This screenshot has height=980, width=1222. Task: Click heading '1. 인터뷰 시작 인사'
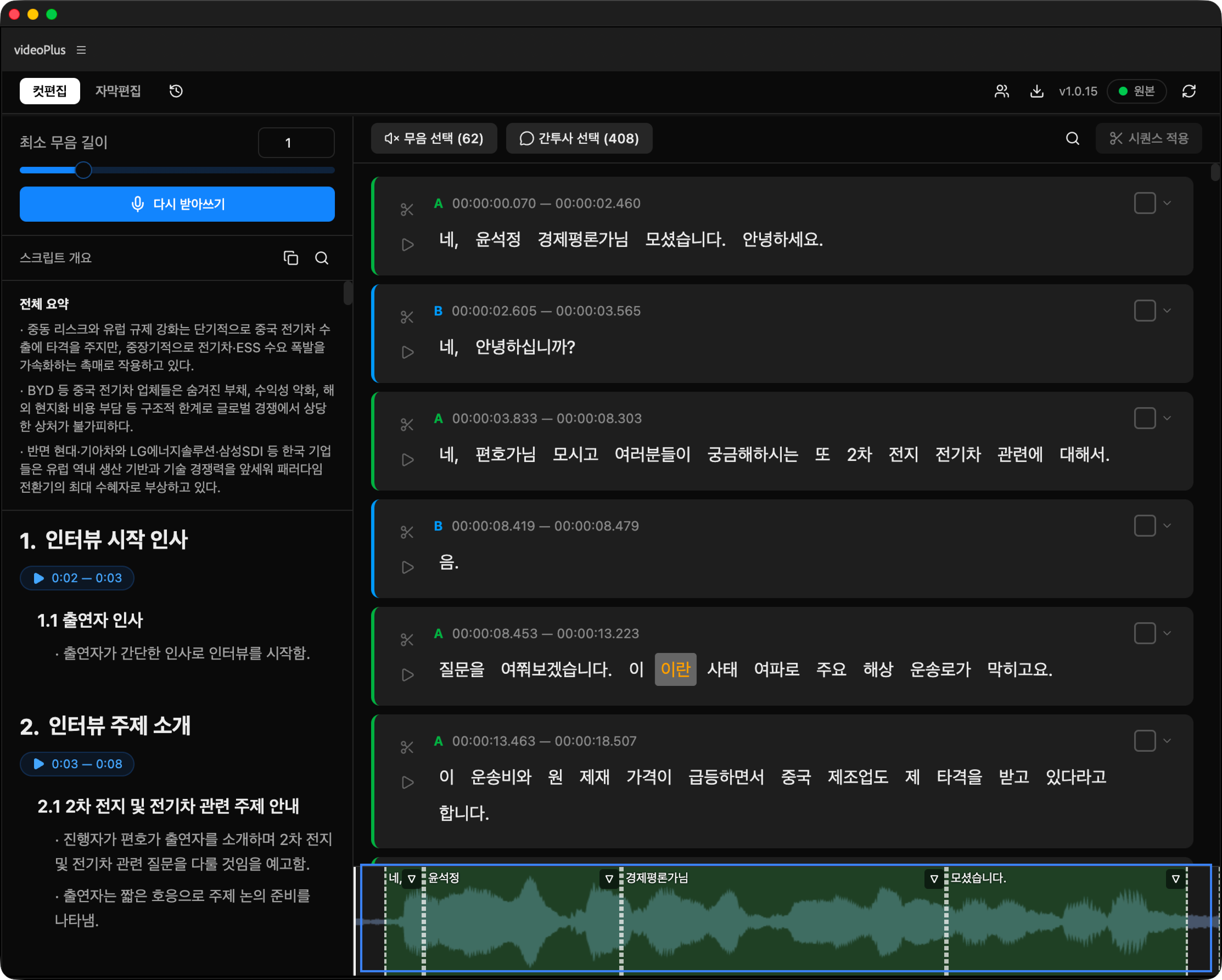[104, 539]
